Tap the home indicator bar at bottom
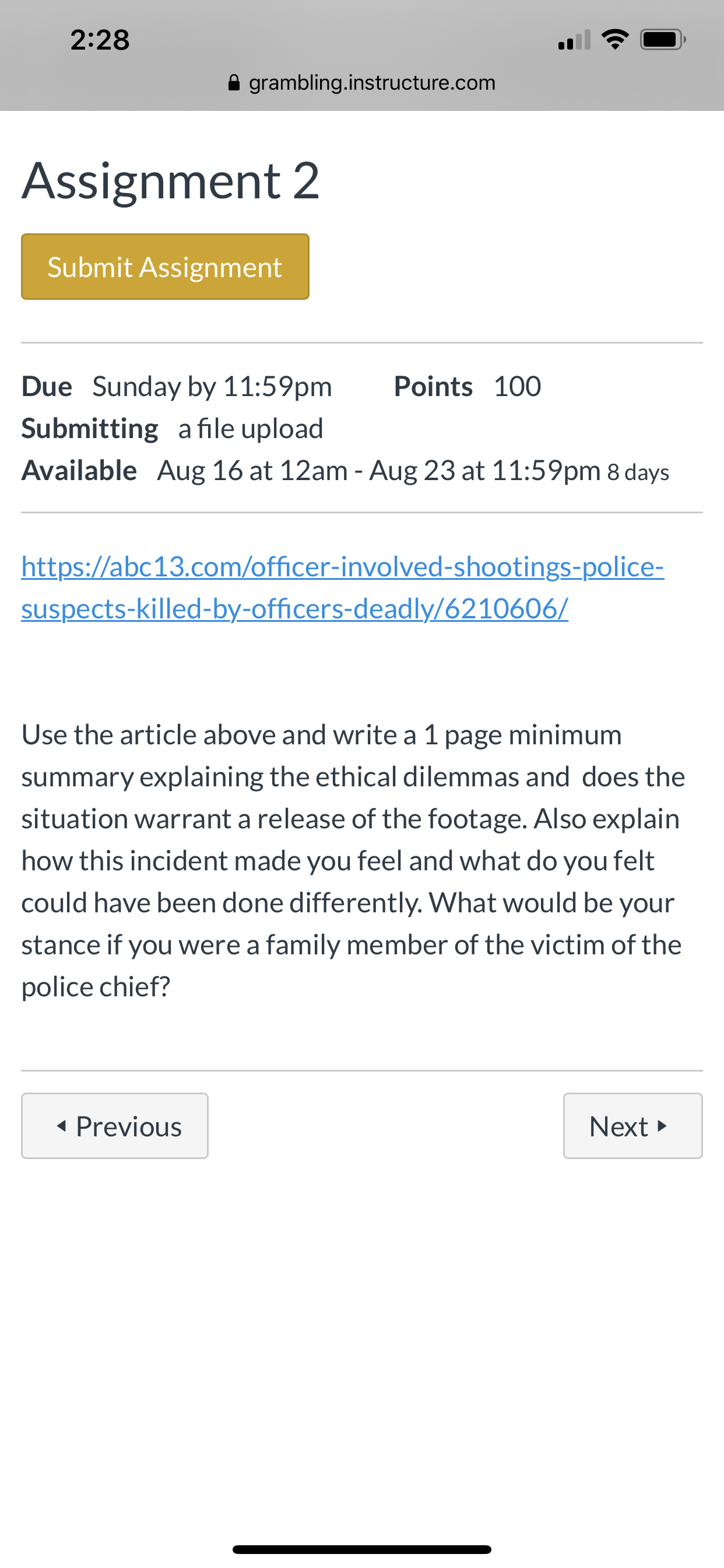Screen dimensions: 724x1568 coord(362,1549)
